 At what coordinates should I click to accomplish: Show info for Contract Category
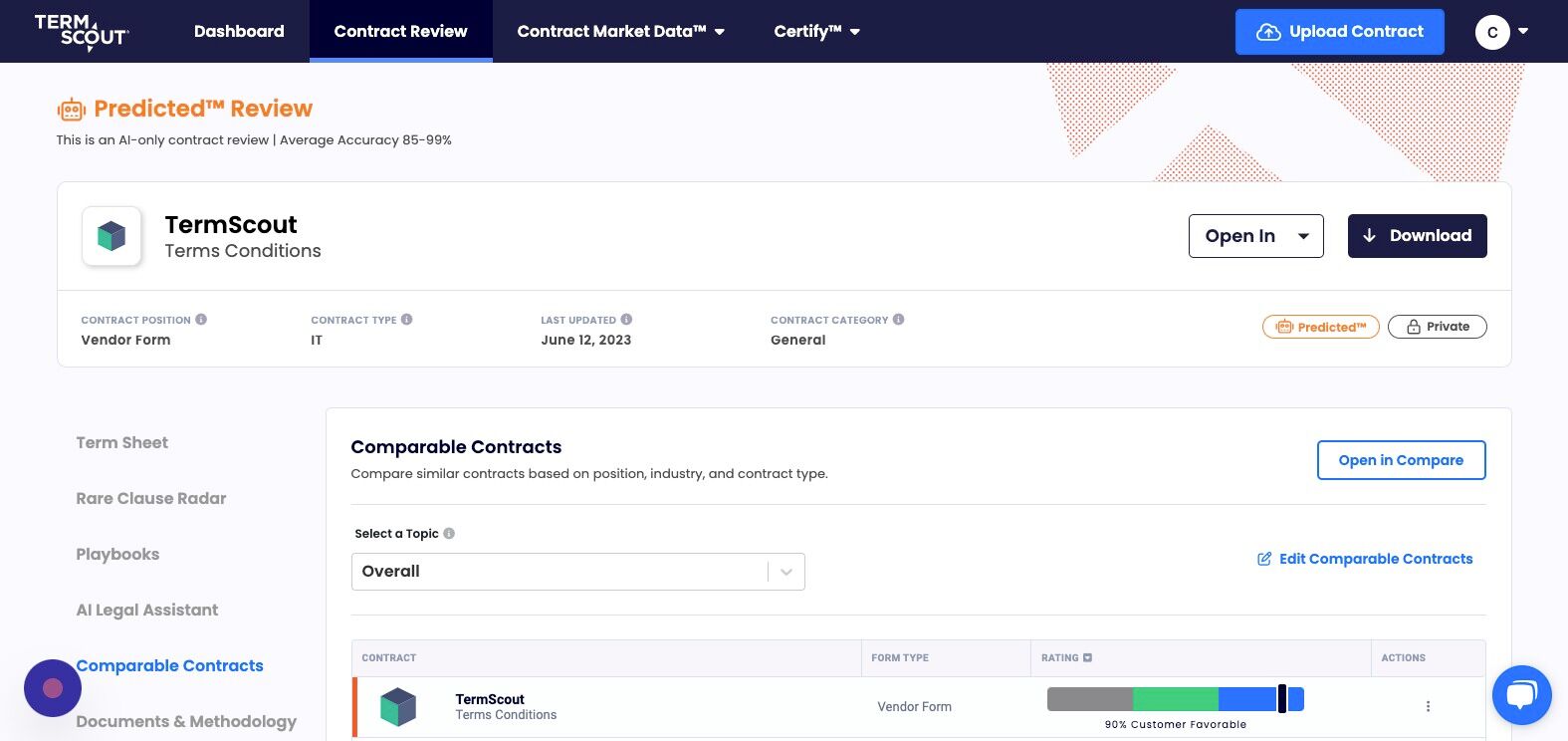tap(898, 320)
